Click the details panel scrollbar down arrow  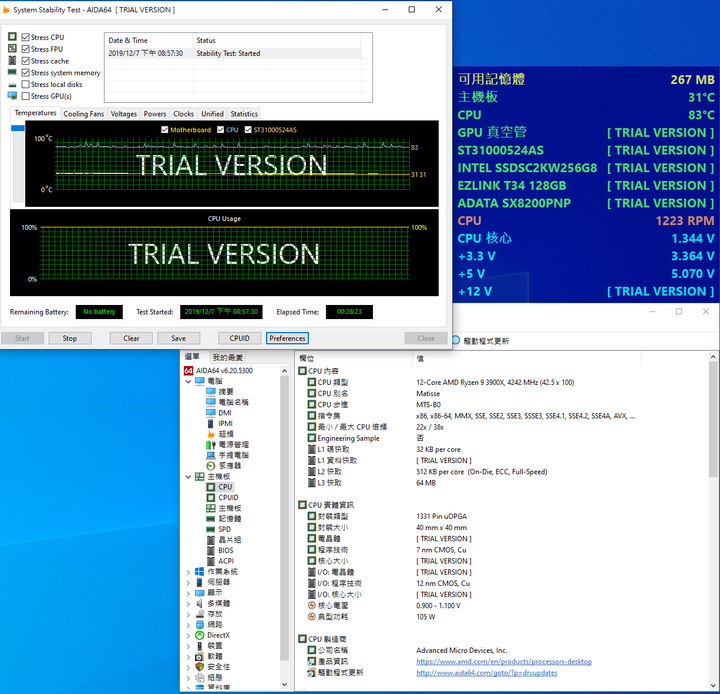tap(713, 686)
